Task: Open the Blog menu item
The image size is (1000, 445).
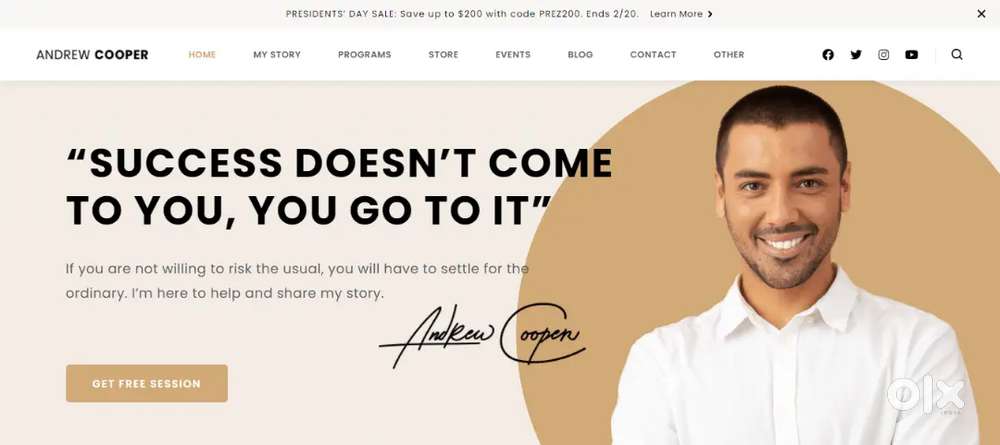Action: click(x=580, y=55)
